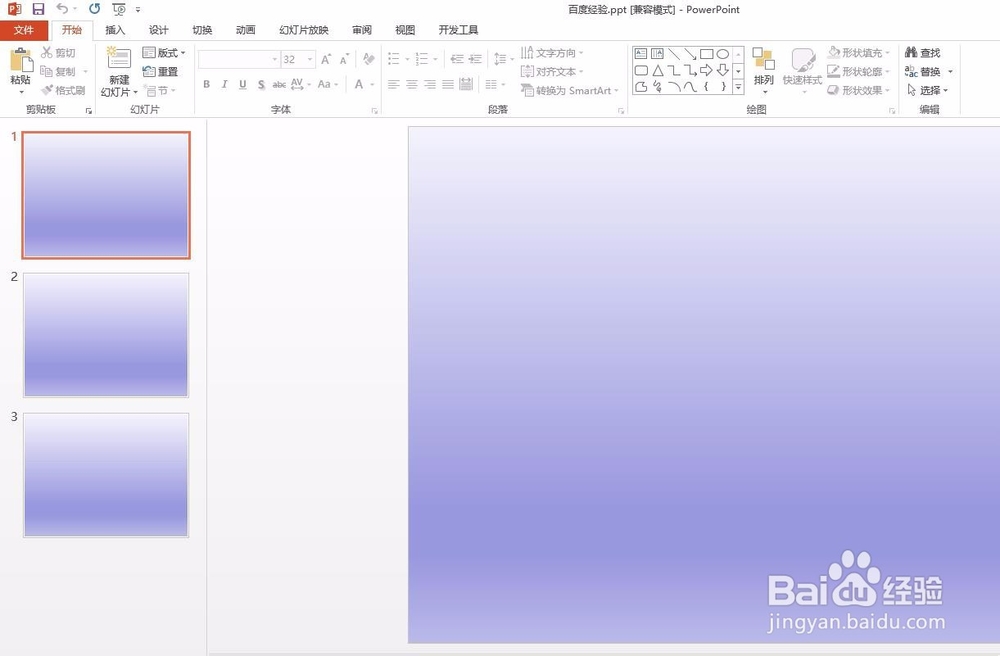Select the Down Arrow shape in gallery
The image size is (1000, 656).
click(x=723, y=70)
